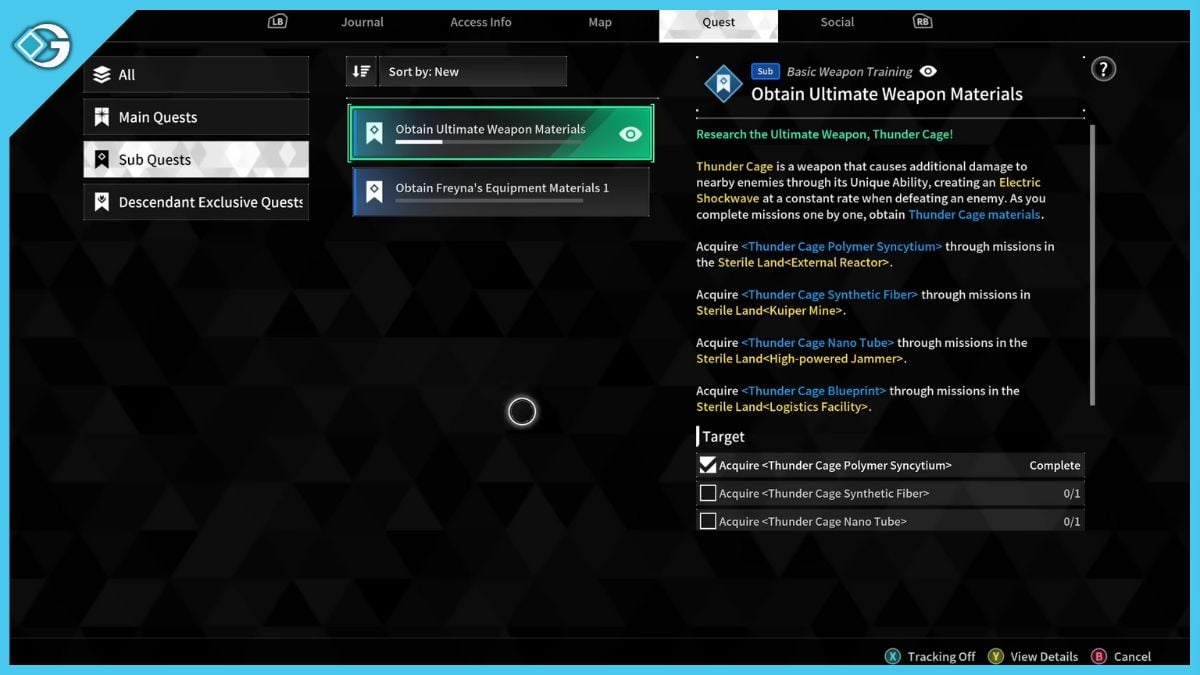
Task: Click Electric Shockwave highlighted text
Action: (868, 190)
